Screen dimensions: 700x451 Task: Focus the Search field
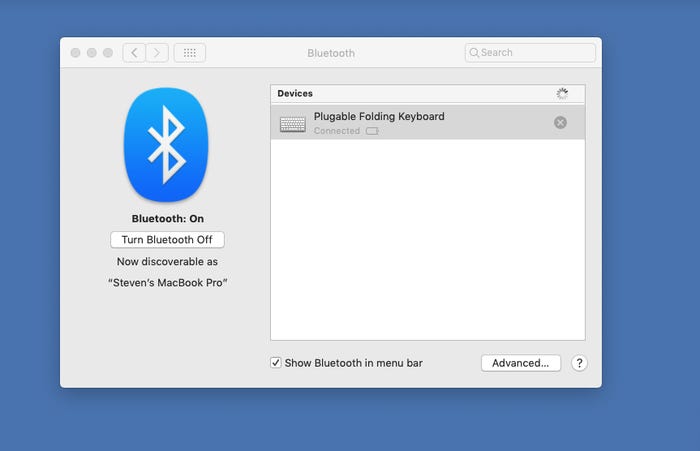(530, 53)
